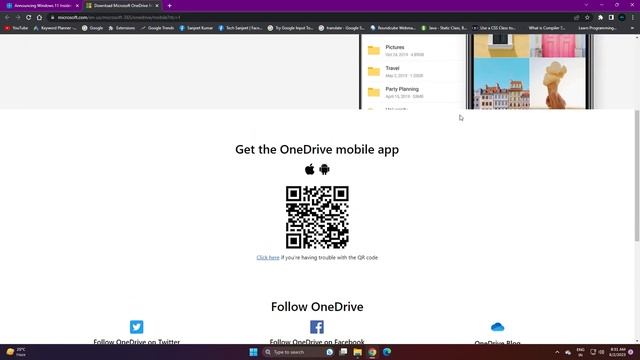Open the YouTube bookmark

[x=16, y=28]
